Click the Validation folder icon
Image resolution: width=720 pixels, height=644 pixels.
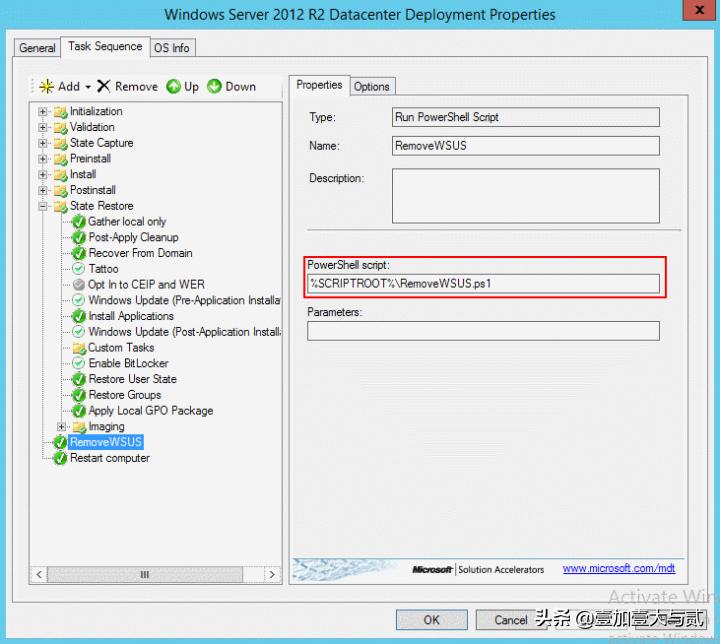[x=61, y=127]
